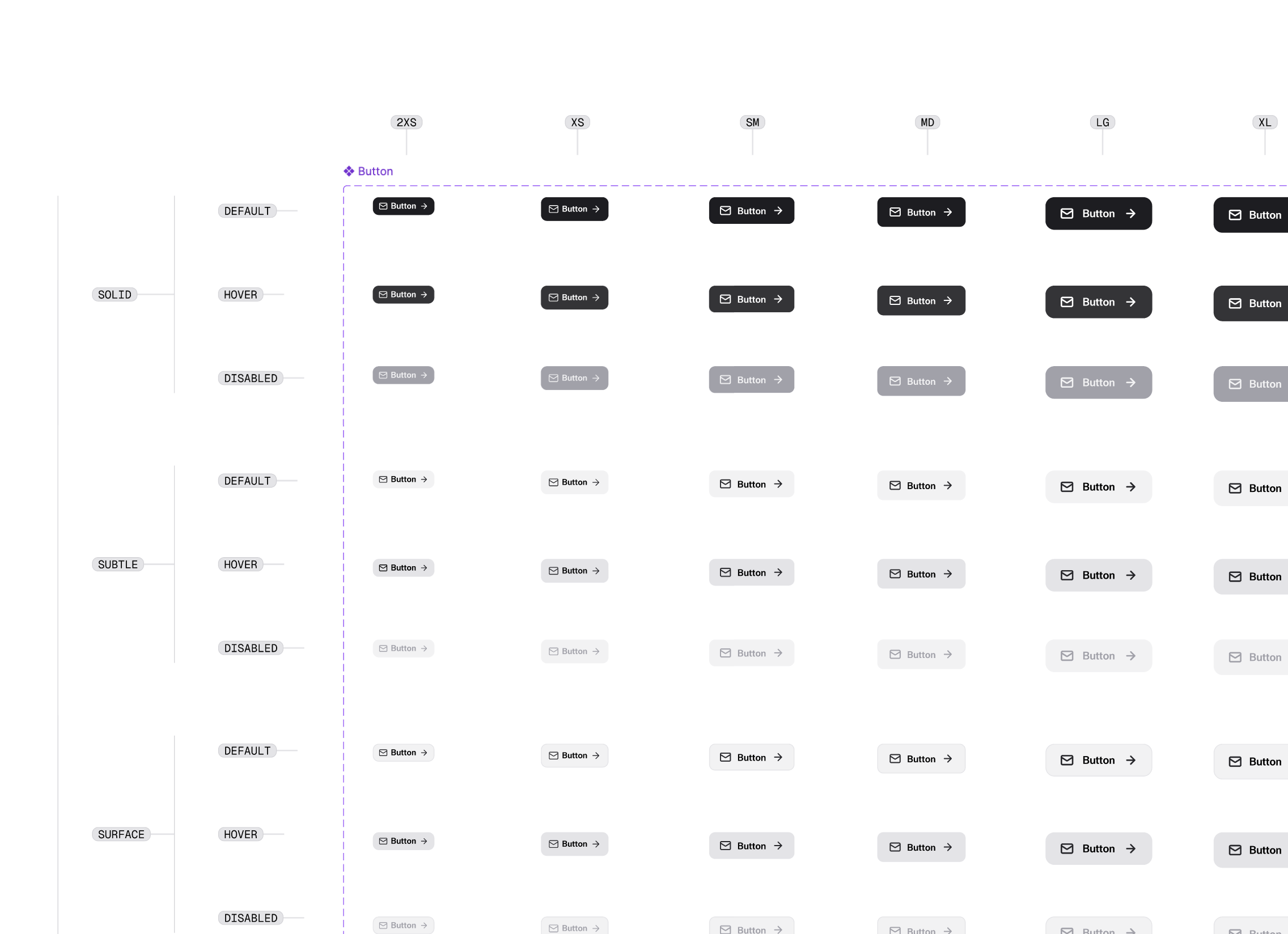1288x934 pixels.
Task: Select the MD size column label
Action: [927, 122]
